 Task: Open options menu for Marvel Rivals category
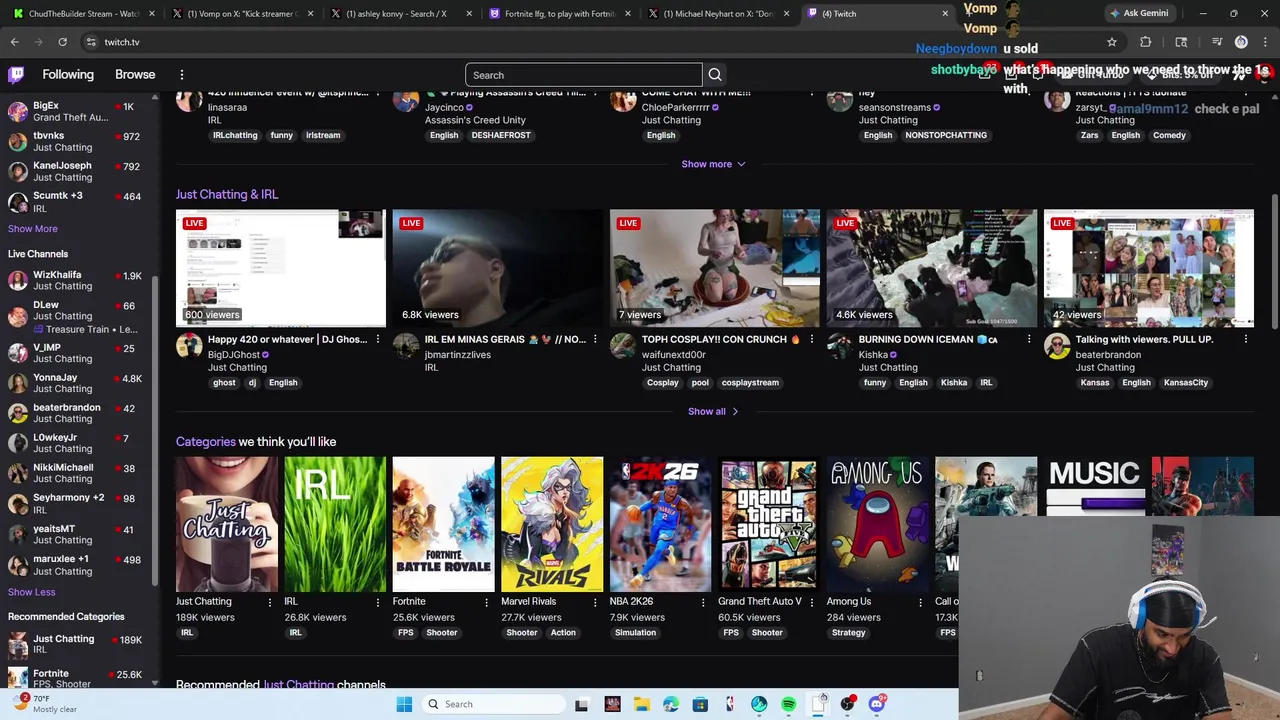594,602
